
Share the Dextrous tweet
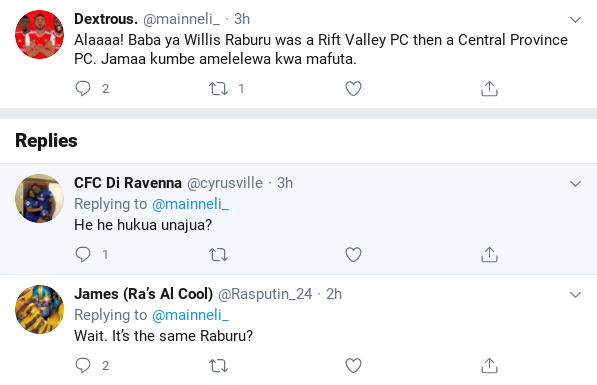coord(489,88)
